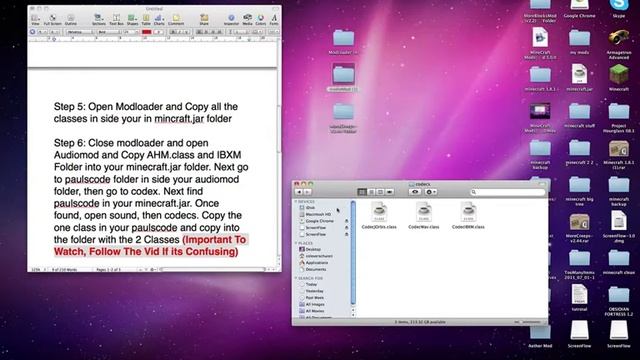
Task: Click Full Screen icon in Pages toolbar
Action: point(53,19)
